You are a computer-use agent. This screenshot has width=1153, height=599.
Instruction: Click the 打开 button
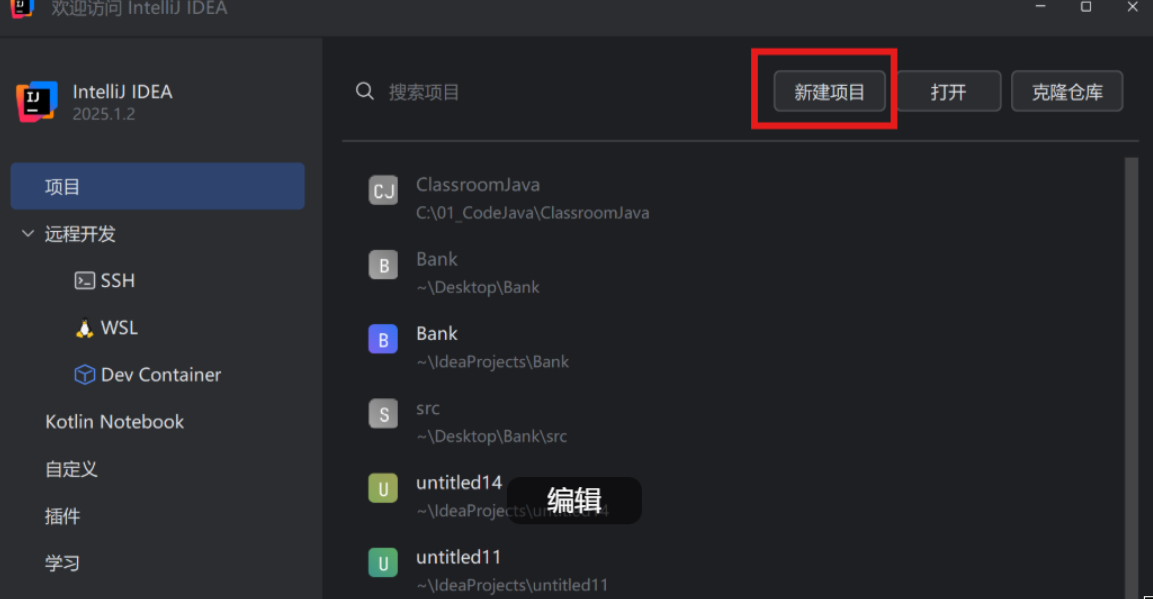pos(949,91)
